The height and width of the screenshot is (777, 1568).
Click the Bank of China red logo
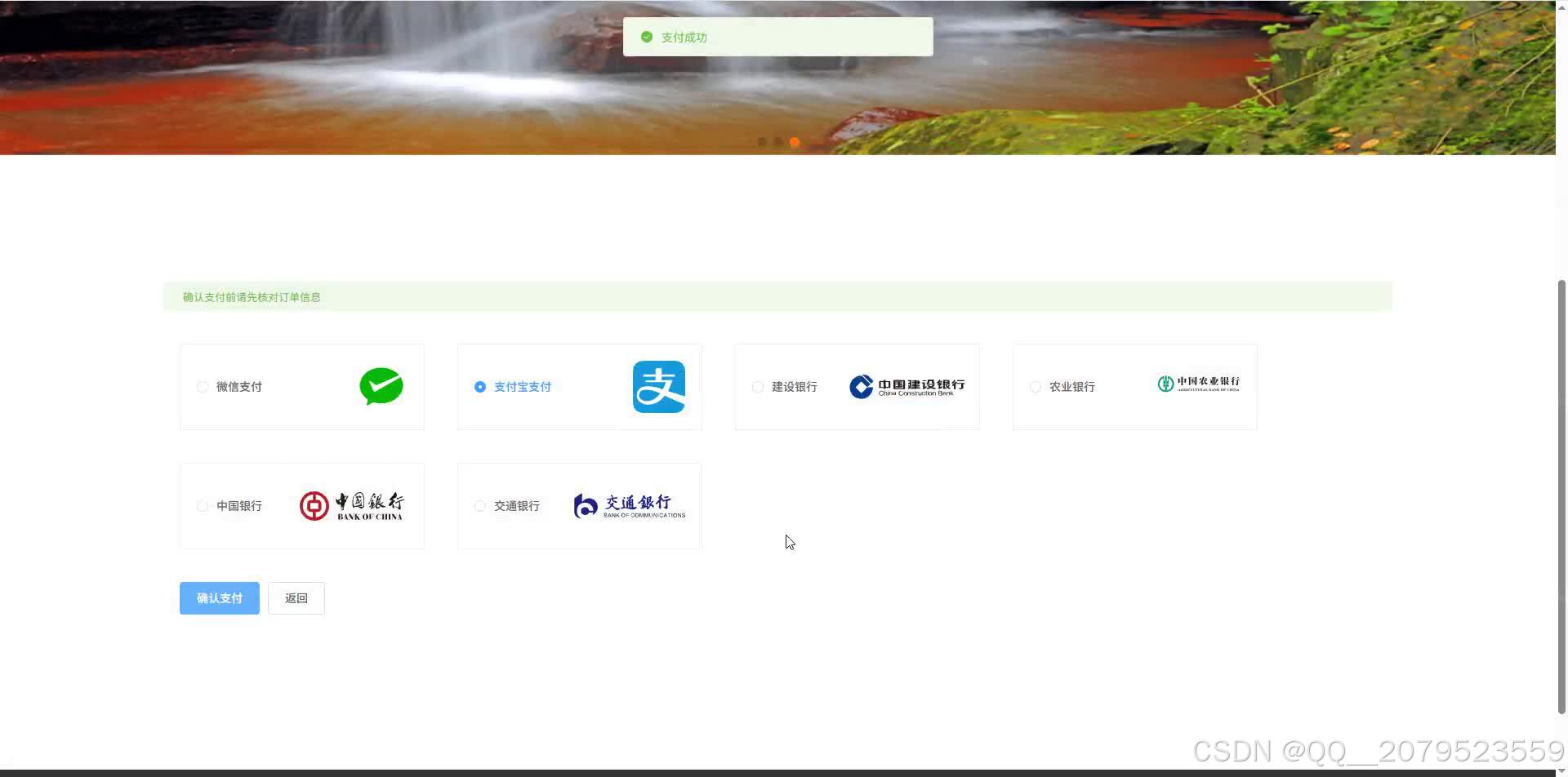pos(353,505)
